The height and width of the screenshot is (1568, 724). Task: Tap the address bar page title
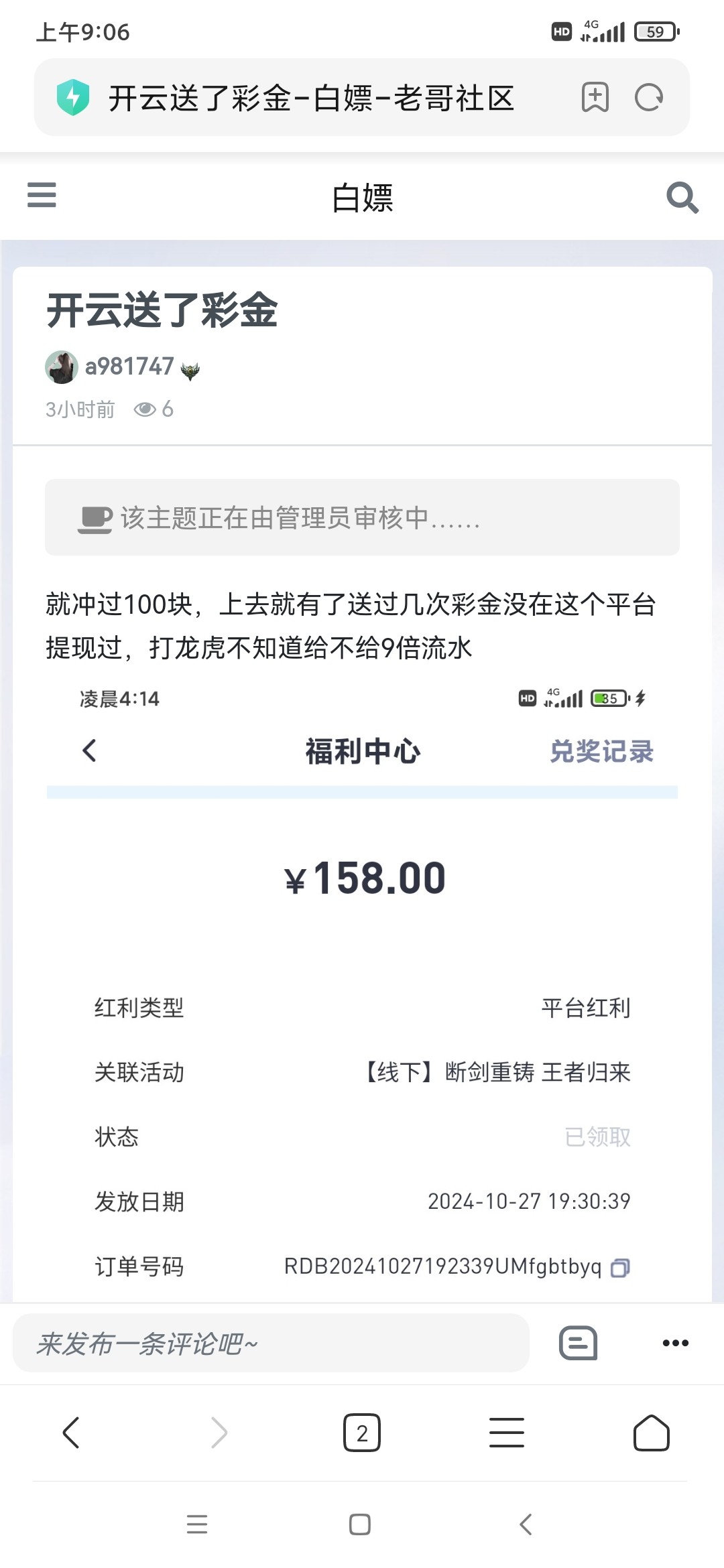tap(311, 98)
